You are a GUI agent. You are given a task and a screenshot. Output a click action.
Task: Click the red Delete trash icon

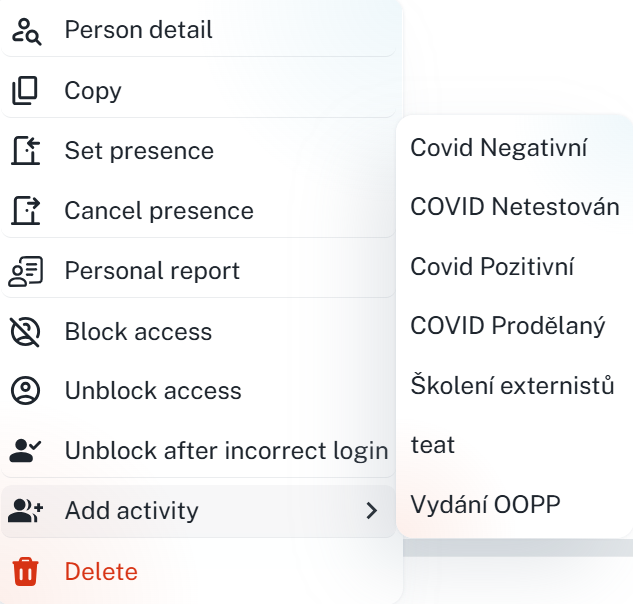pyautogui.click(x=25, y=571)
